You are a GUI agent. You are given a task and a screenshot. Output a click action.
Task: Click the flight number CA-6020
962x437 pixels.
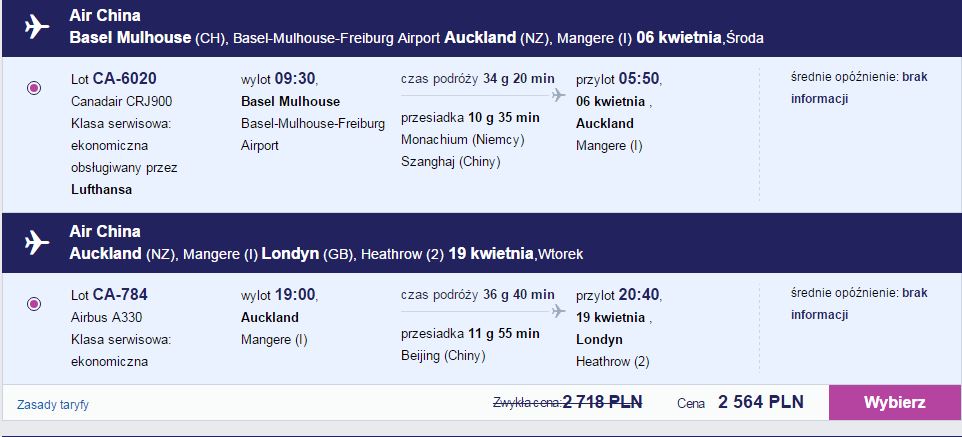click(x=125, y=79)
